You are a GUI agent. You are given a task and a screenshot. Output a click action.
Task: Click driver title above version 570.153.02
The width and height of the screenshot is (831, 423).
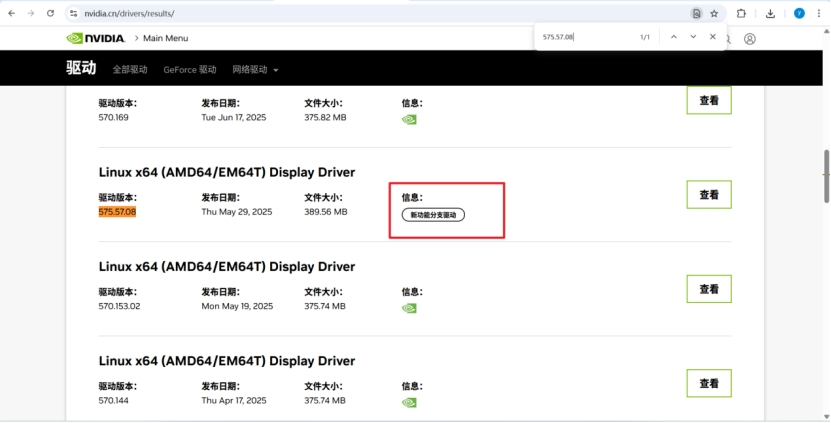227,267
